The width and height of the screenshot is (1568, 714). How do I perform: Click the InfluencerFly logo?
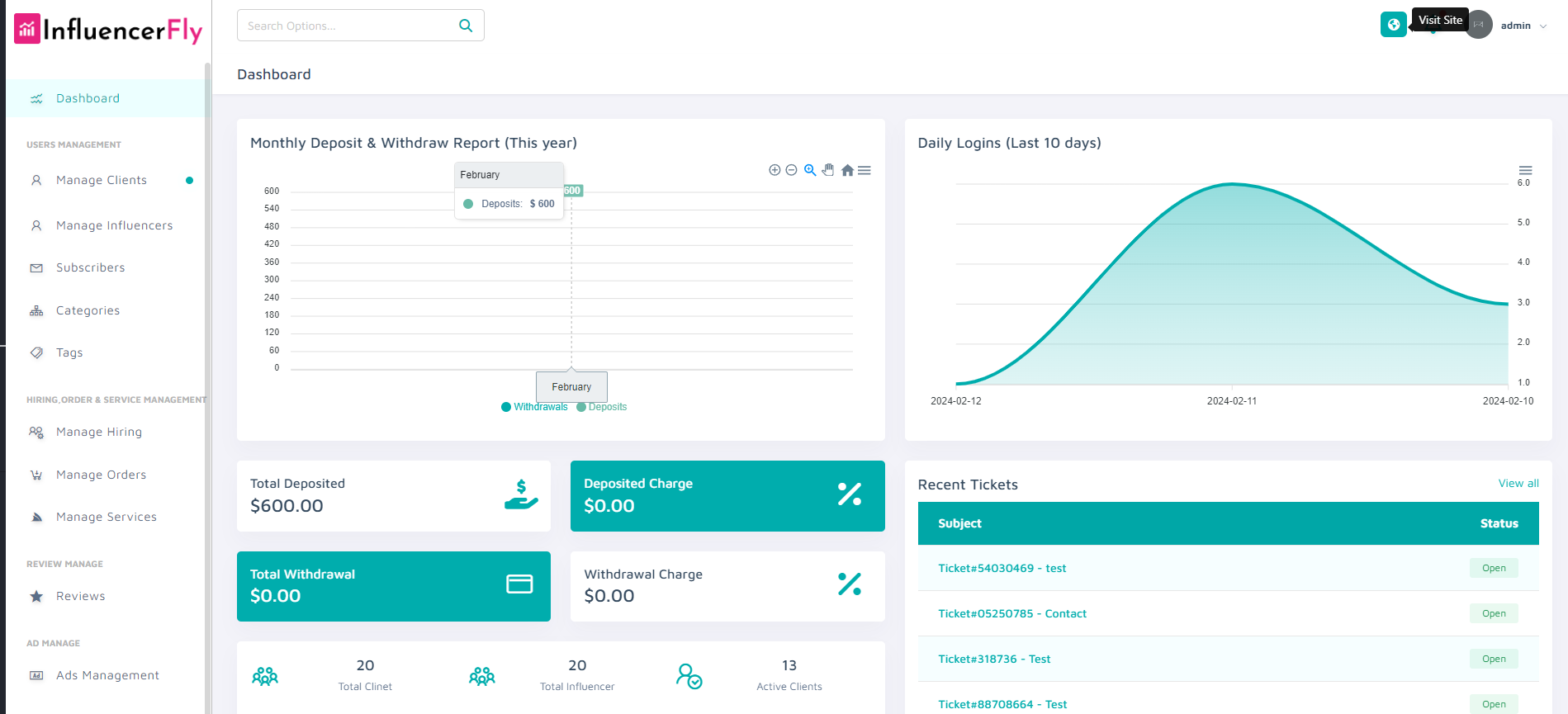(108, 30)
